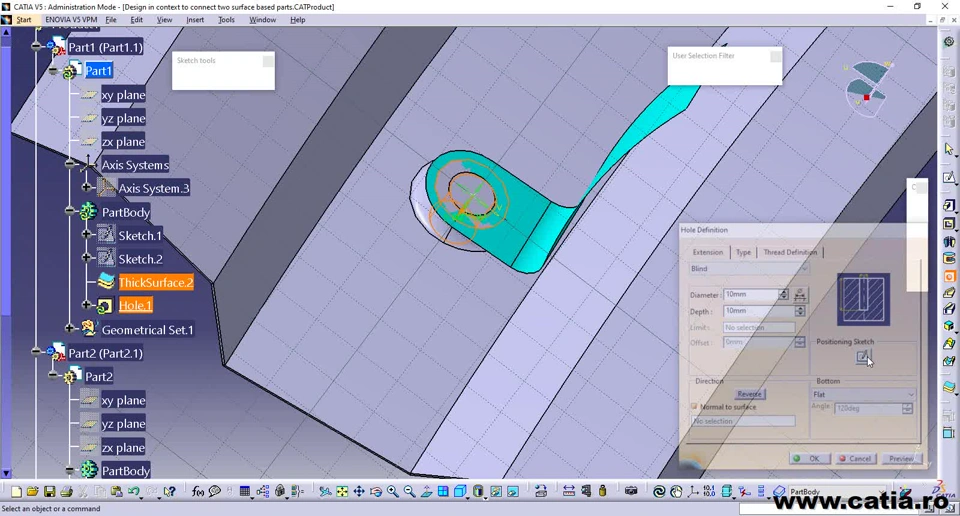
Task: Toggle Normal to surface checkbox
Action: pos(694,406)
